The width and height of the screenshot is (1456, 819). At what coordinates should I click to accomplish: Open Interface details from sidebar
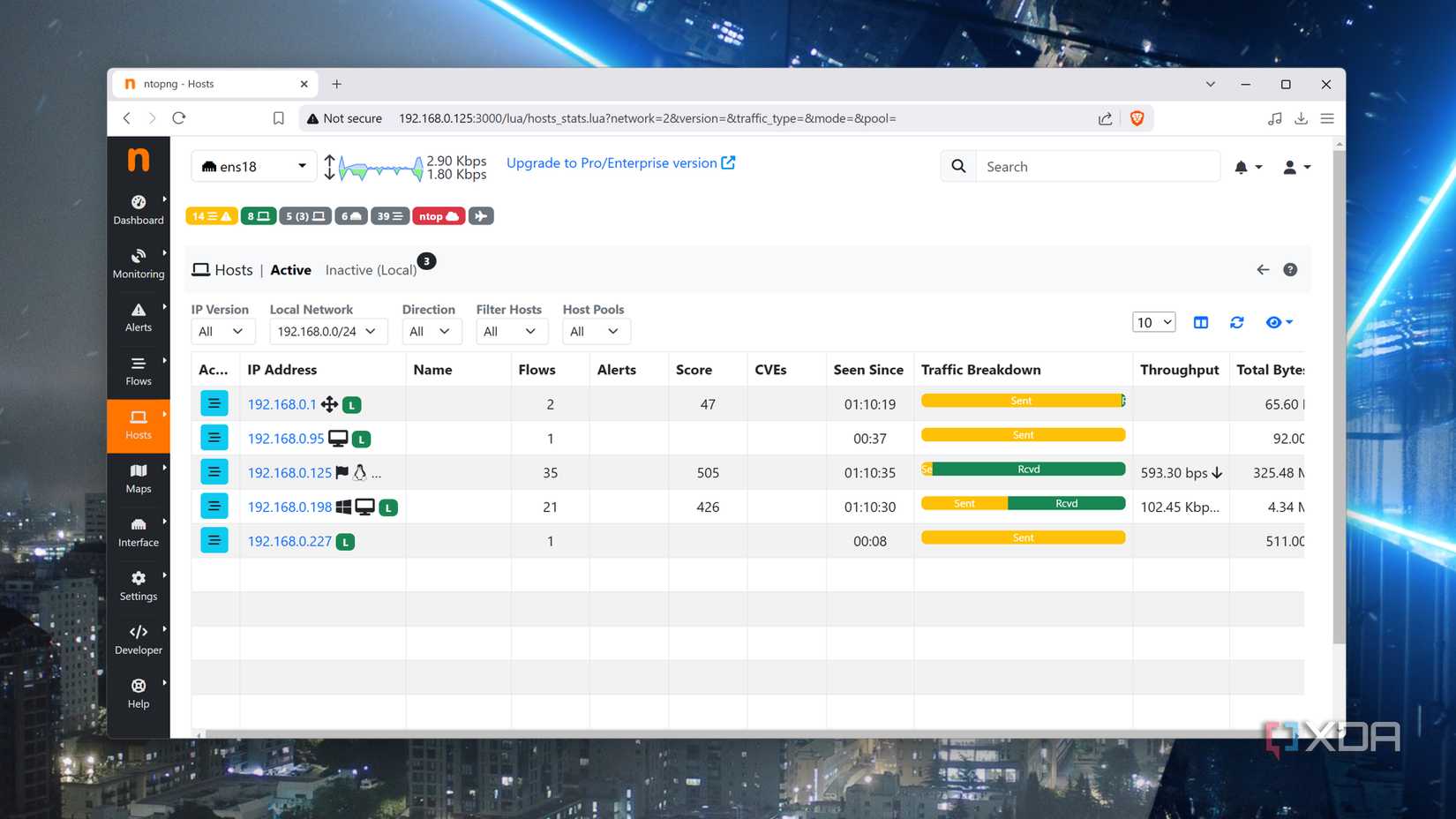[x=139, y=531]
